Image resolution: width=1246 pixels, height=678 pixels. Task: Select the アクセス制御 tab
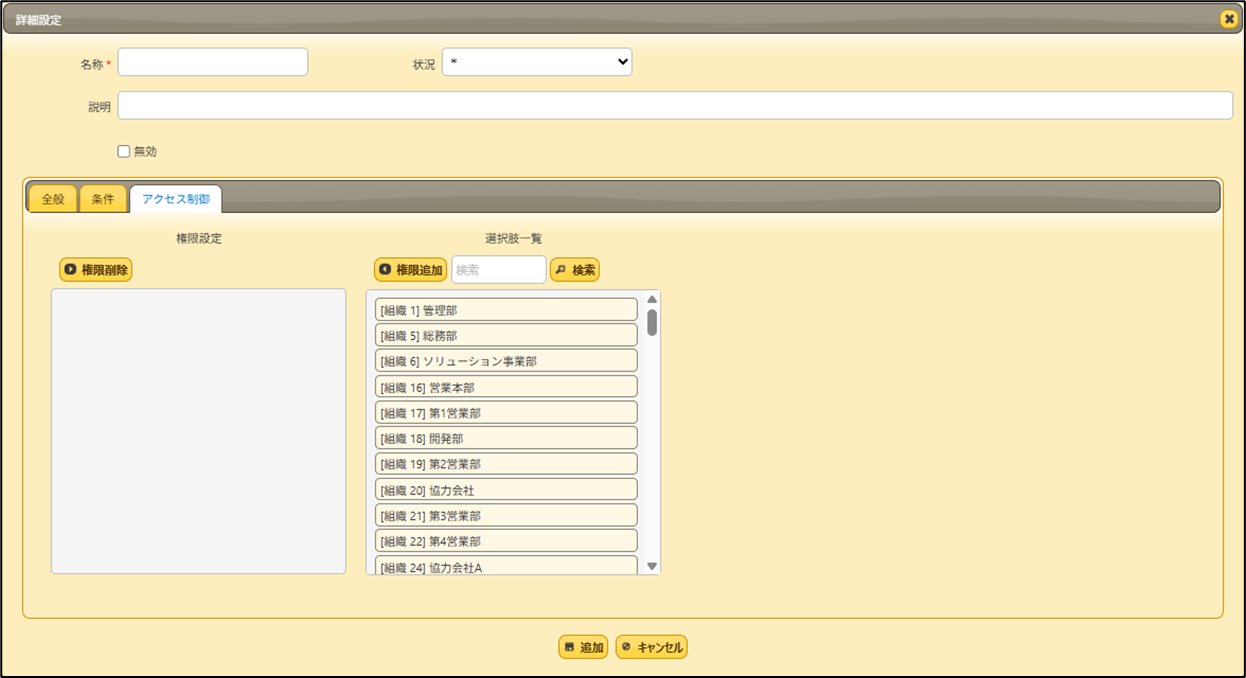(x=176, y=199)
